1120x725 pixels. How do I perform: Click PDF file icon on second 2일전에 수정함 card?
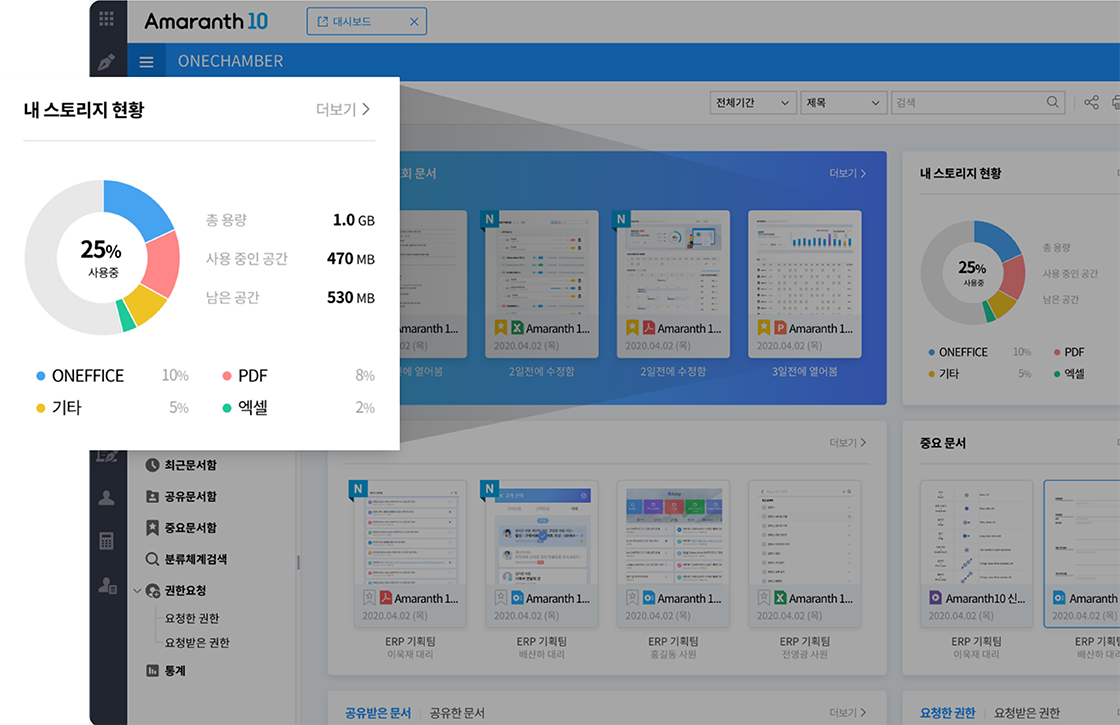[x=649, y=328]
